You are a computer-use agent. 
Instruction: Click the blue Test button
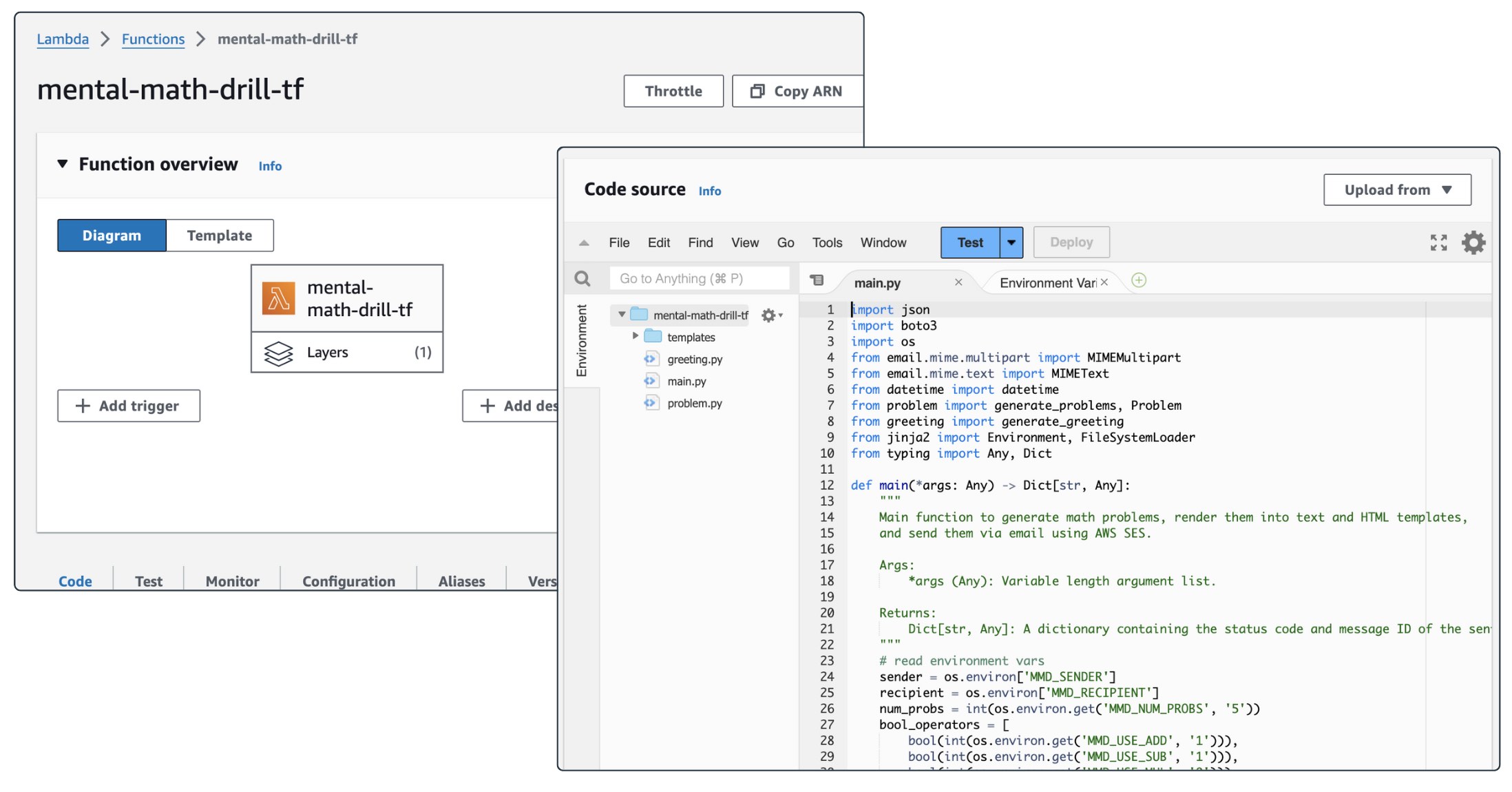(970, 242)
